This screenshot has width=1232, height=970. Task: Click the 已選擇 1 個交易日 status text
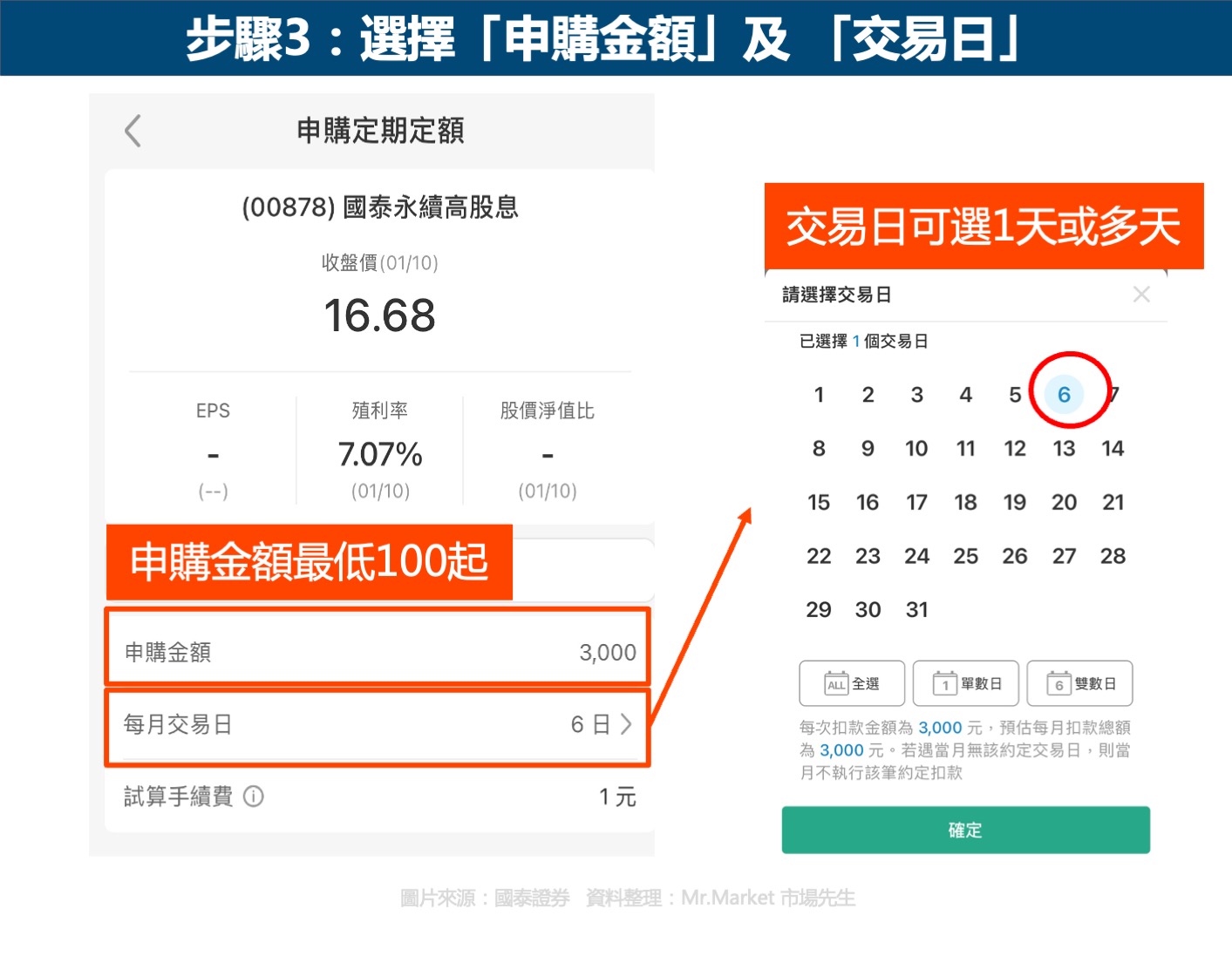pos(863,342)
